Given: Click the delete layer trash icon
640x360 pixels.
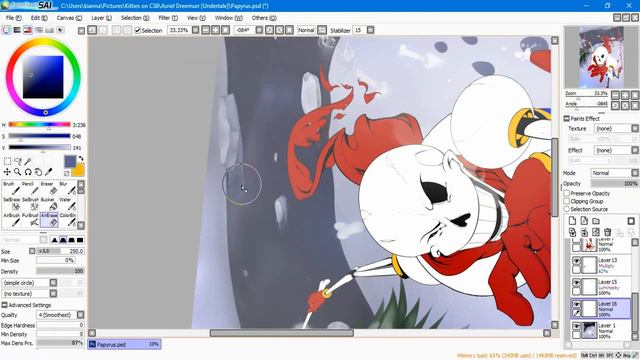Looking at the screenshot, I should click(607, 232).
